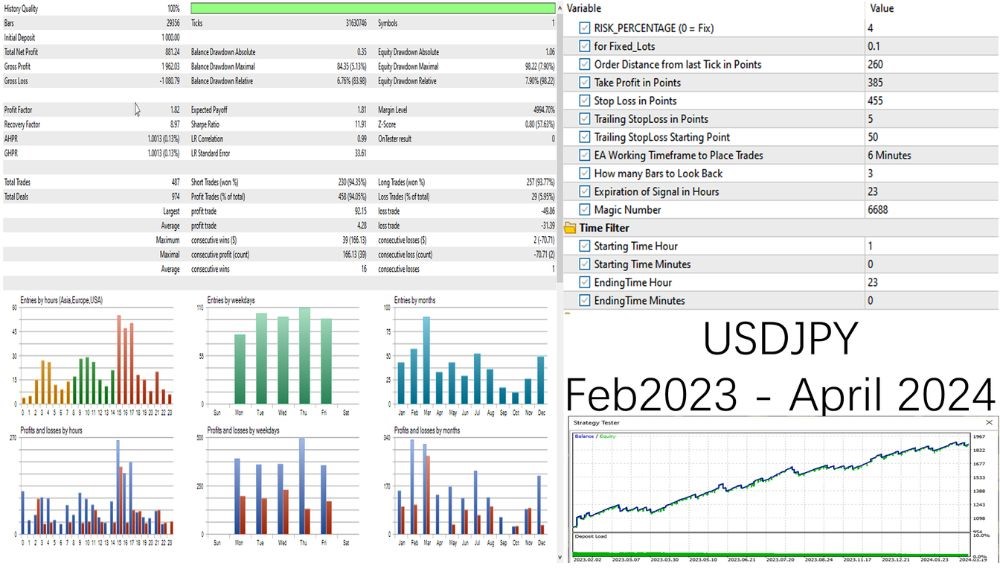Uncheck the RISK_PERCENTAGE parameter checkbox
The width and height of the screenshot is (1000, 574).
click(x=585, y=27)
